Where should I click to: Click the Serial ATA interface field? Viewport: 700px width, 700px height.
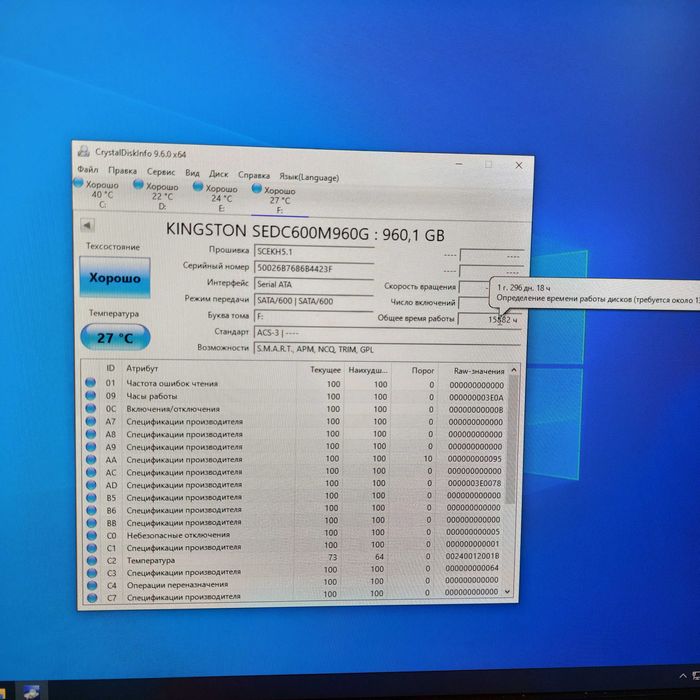[314, 284]
